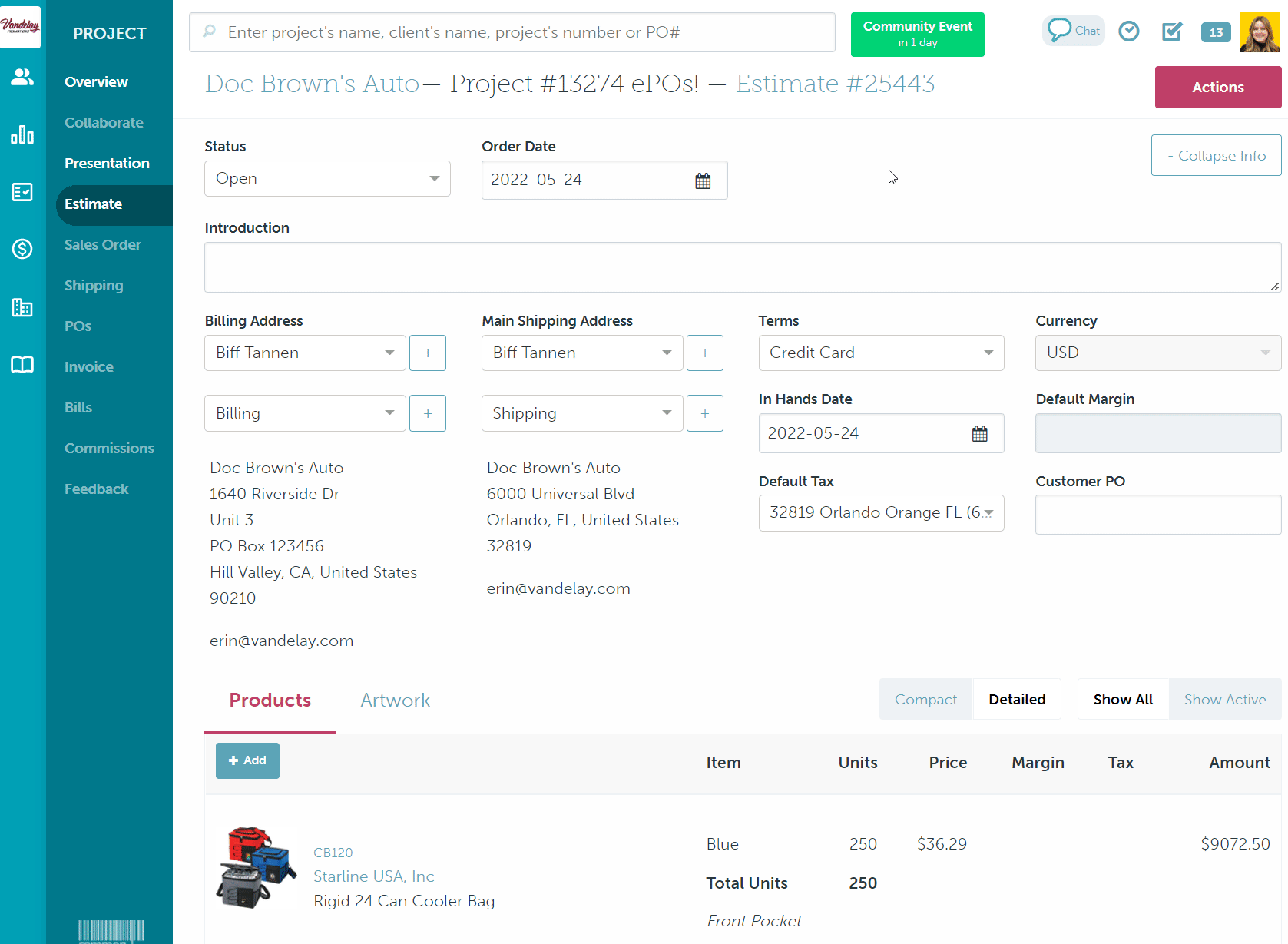Open the Chat speech bubble

tap(1073, 31)
